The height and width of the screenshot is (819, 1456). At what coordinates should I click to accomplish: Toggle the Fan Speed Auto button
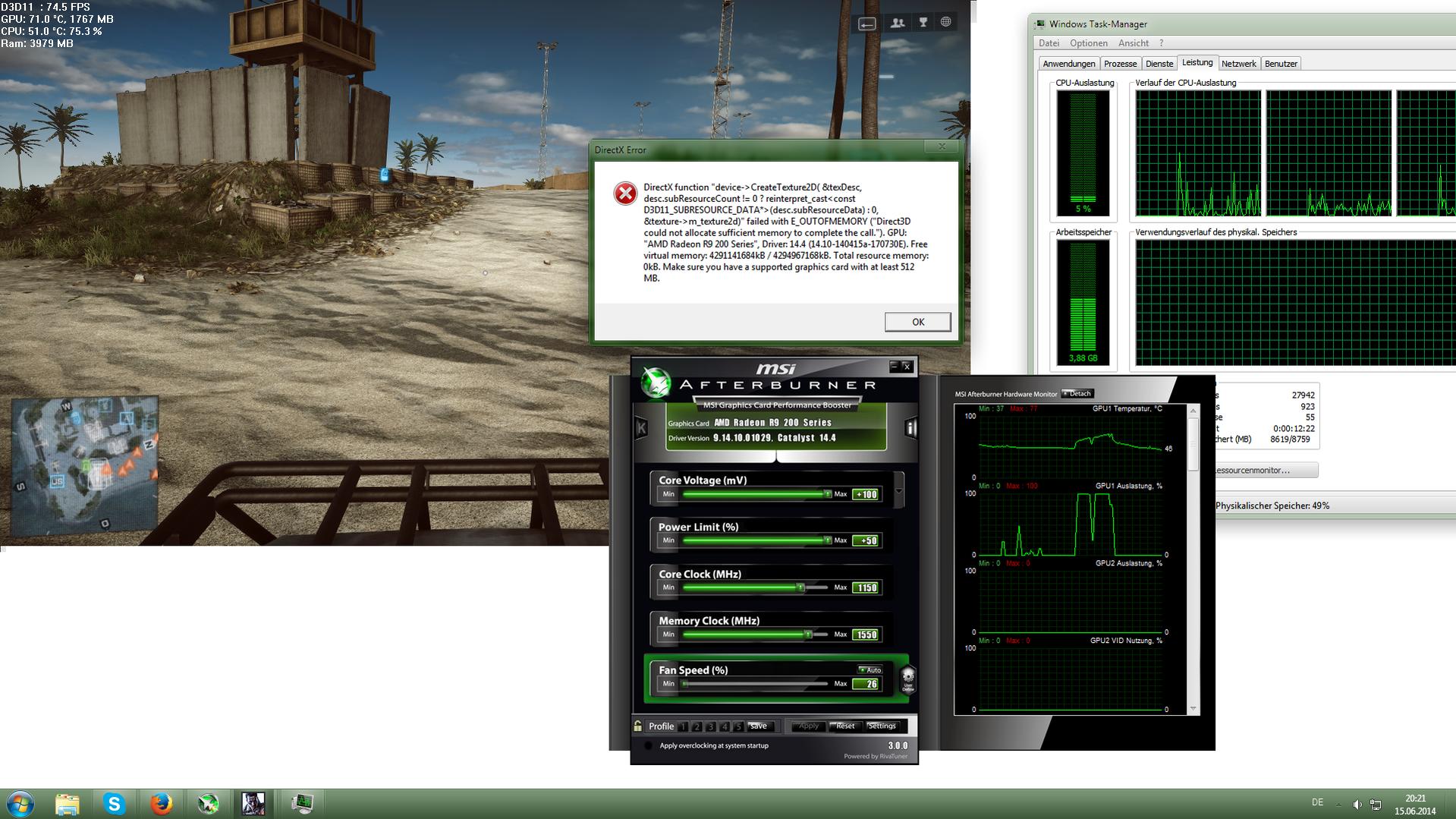(x=870, y=669)
